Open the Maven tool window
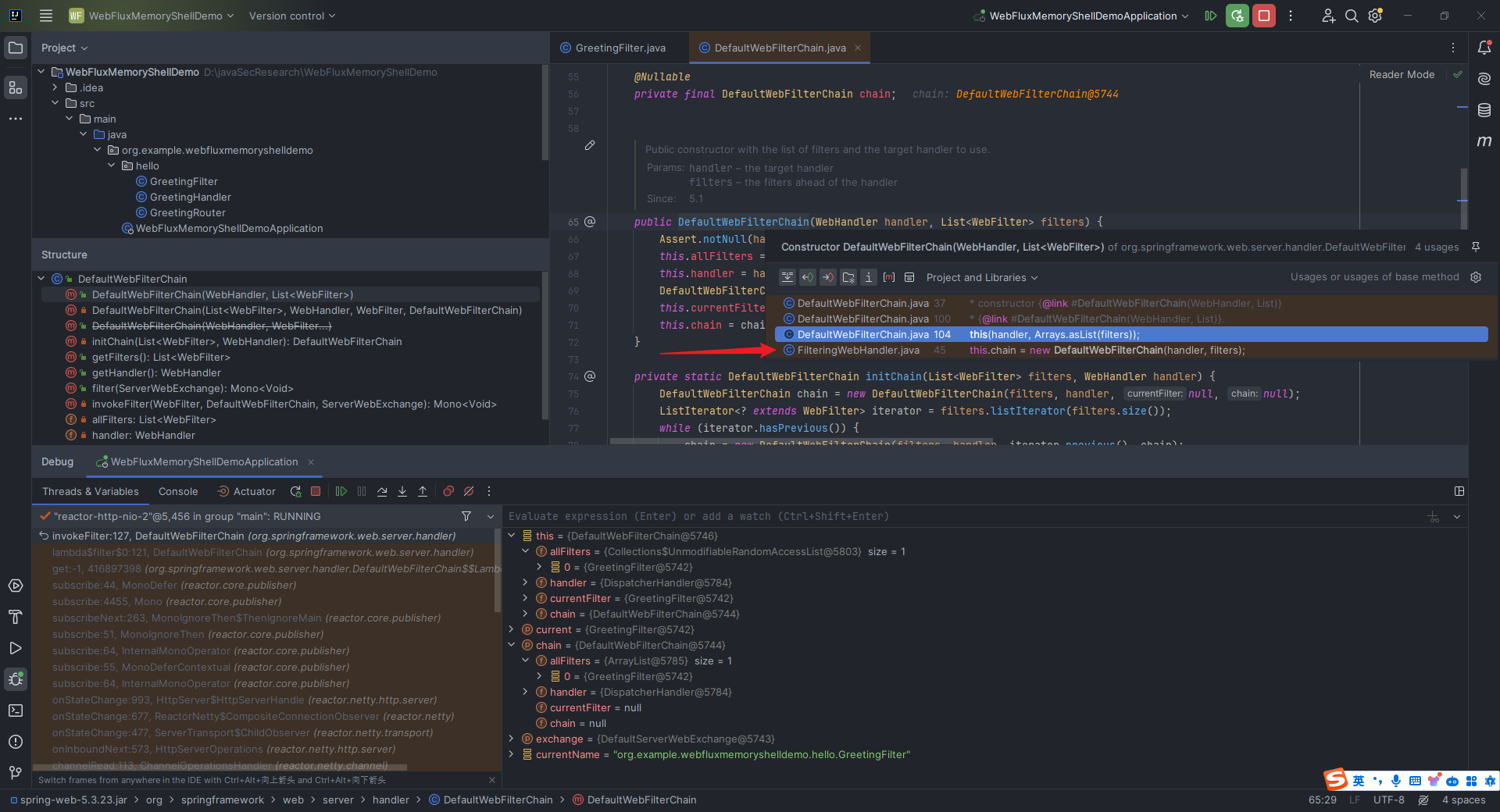Viewport: 1500px width, 812px height. pyautogui.click(x=1484, y=141)
